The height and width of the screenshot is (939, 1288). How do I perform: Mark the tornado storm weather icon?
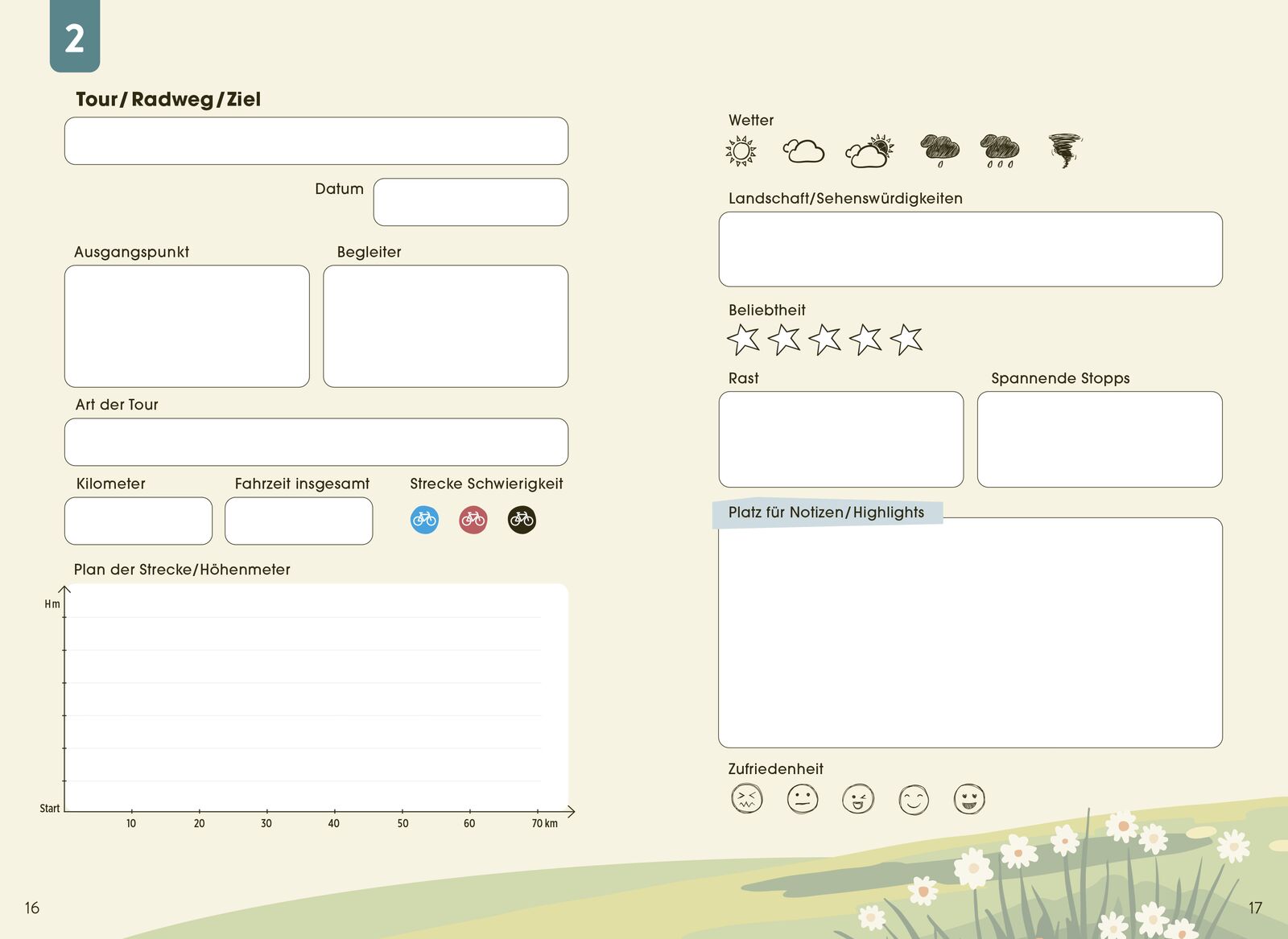[x=1065, y=150]
